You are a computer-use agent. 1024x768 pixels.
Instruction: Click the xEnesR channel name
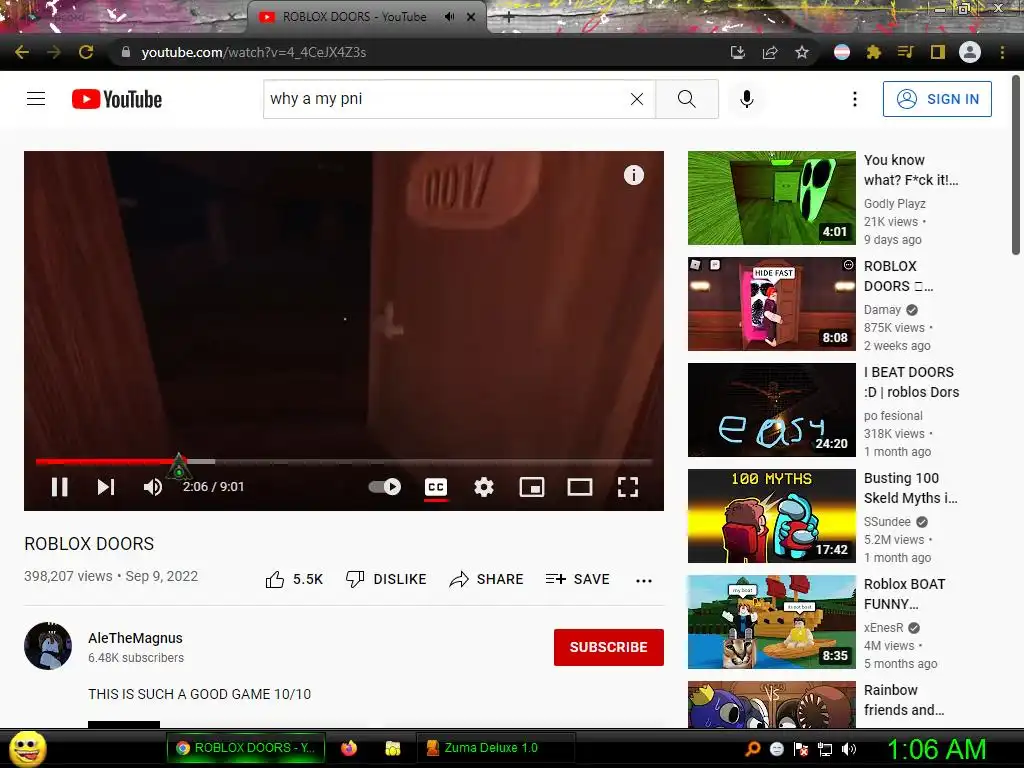point(884,628)
